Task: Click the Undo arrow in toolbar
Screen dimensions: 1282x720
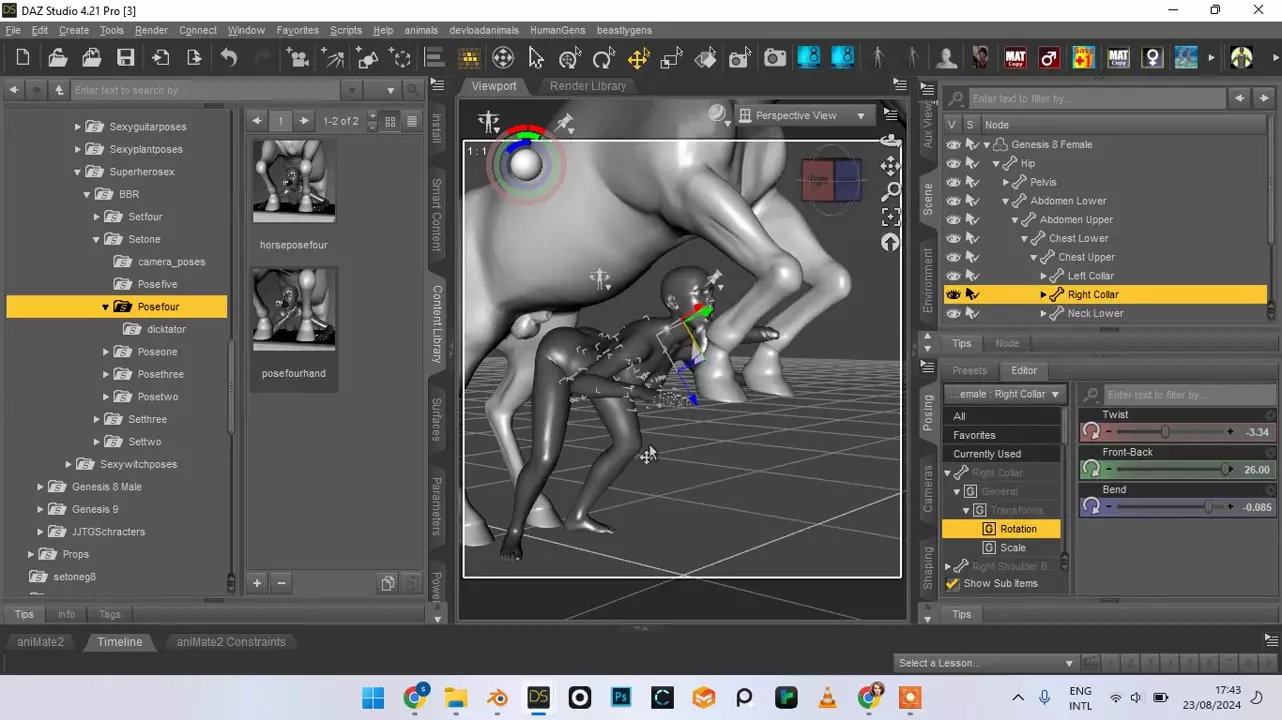Action: pyautogui.click(x=229, y=58)
